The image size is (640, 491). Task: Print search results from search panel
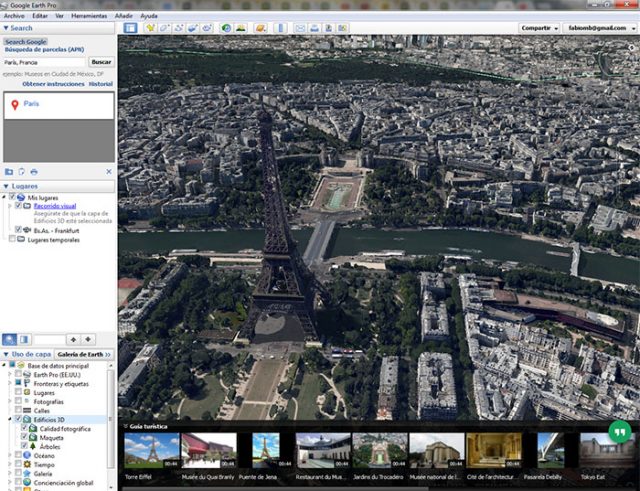[34, 172]
